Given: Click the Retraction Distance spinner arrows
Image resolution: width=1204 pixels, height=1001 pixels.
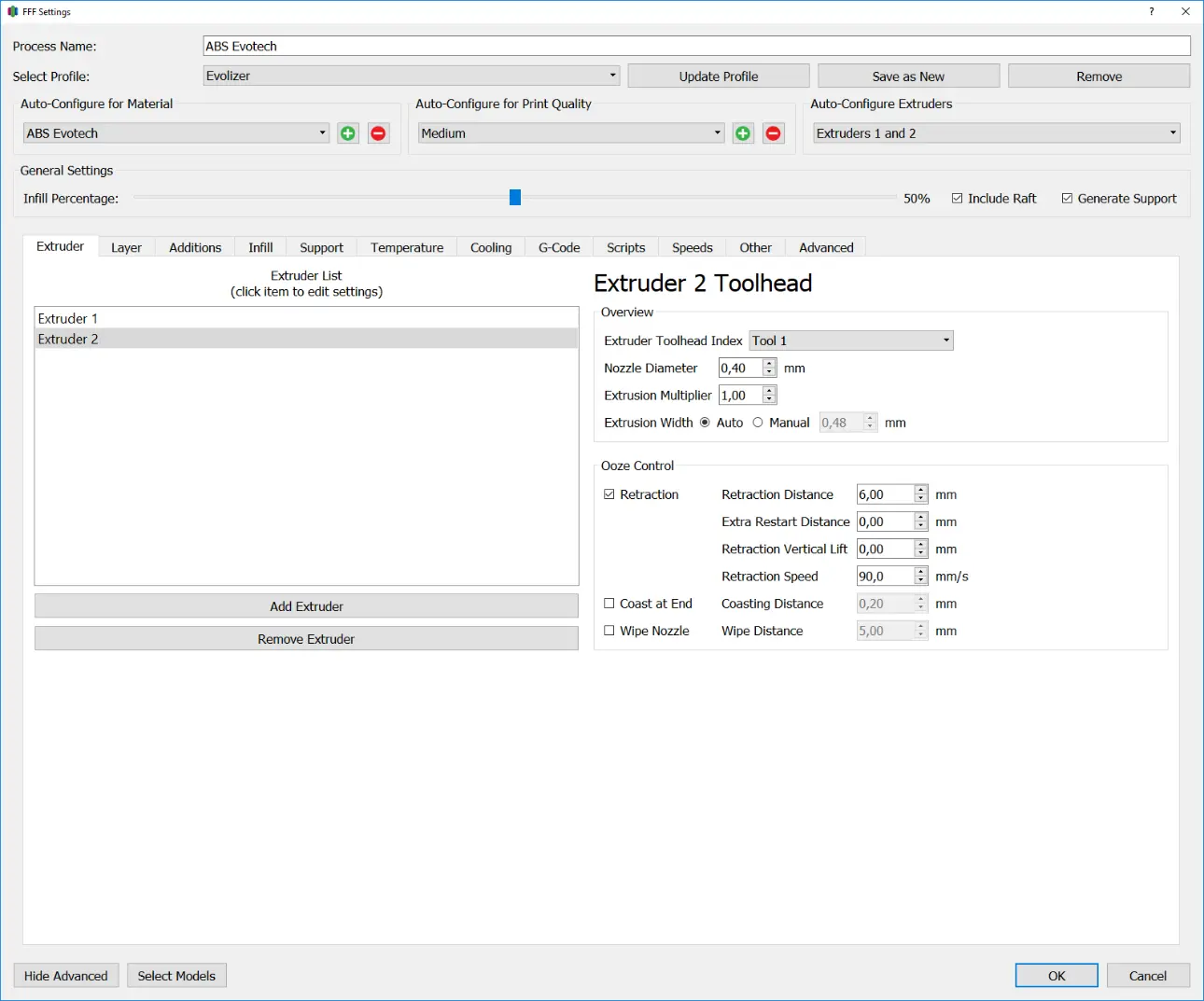Looking at the screenshot, I should pyautogui.click(x=921, y=494).
